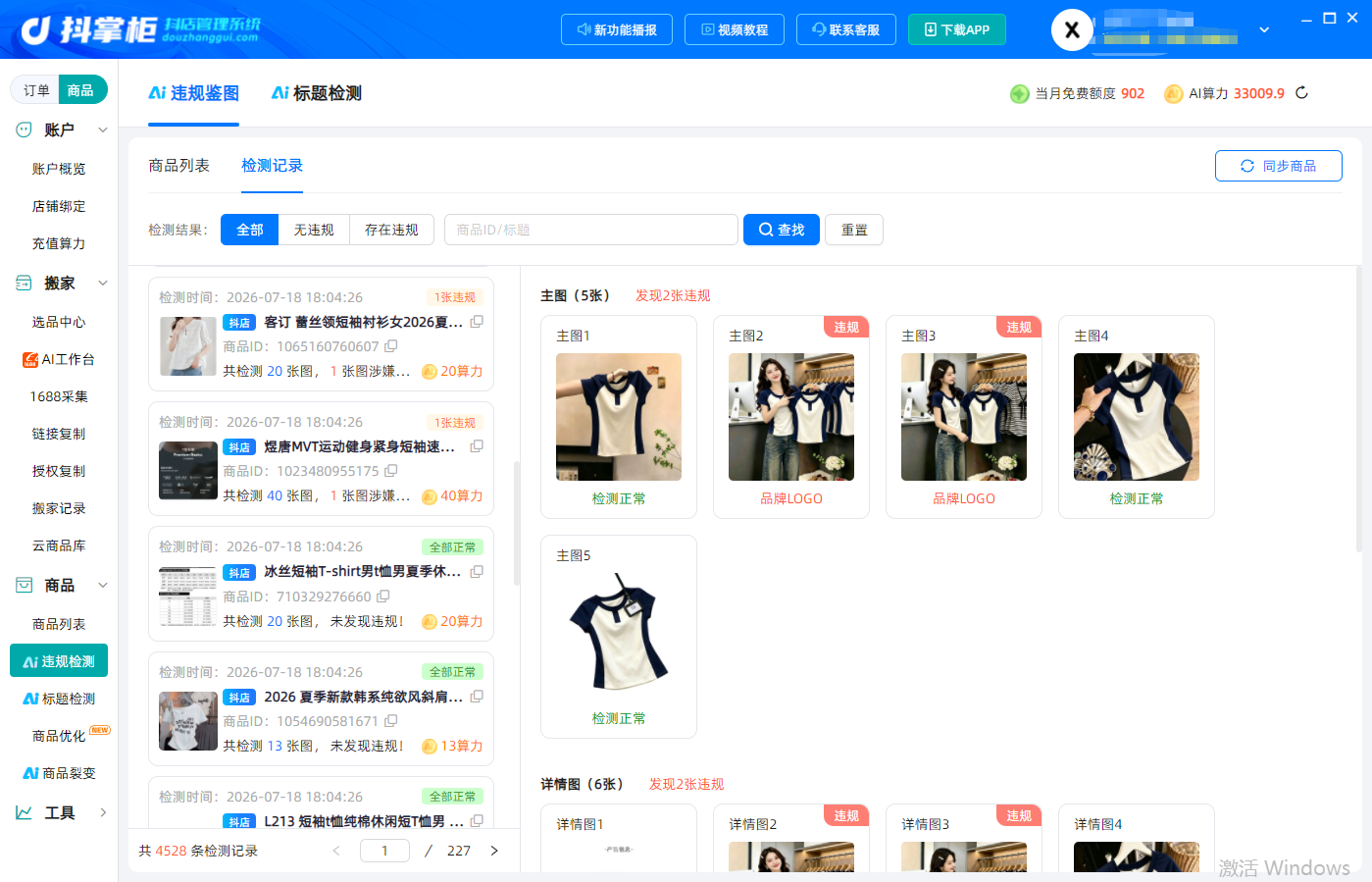Click the 商品ID/标题 search field
1372x882 pixels.
point(591,230)
